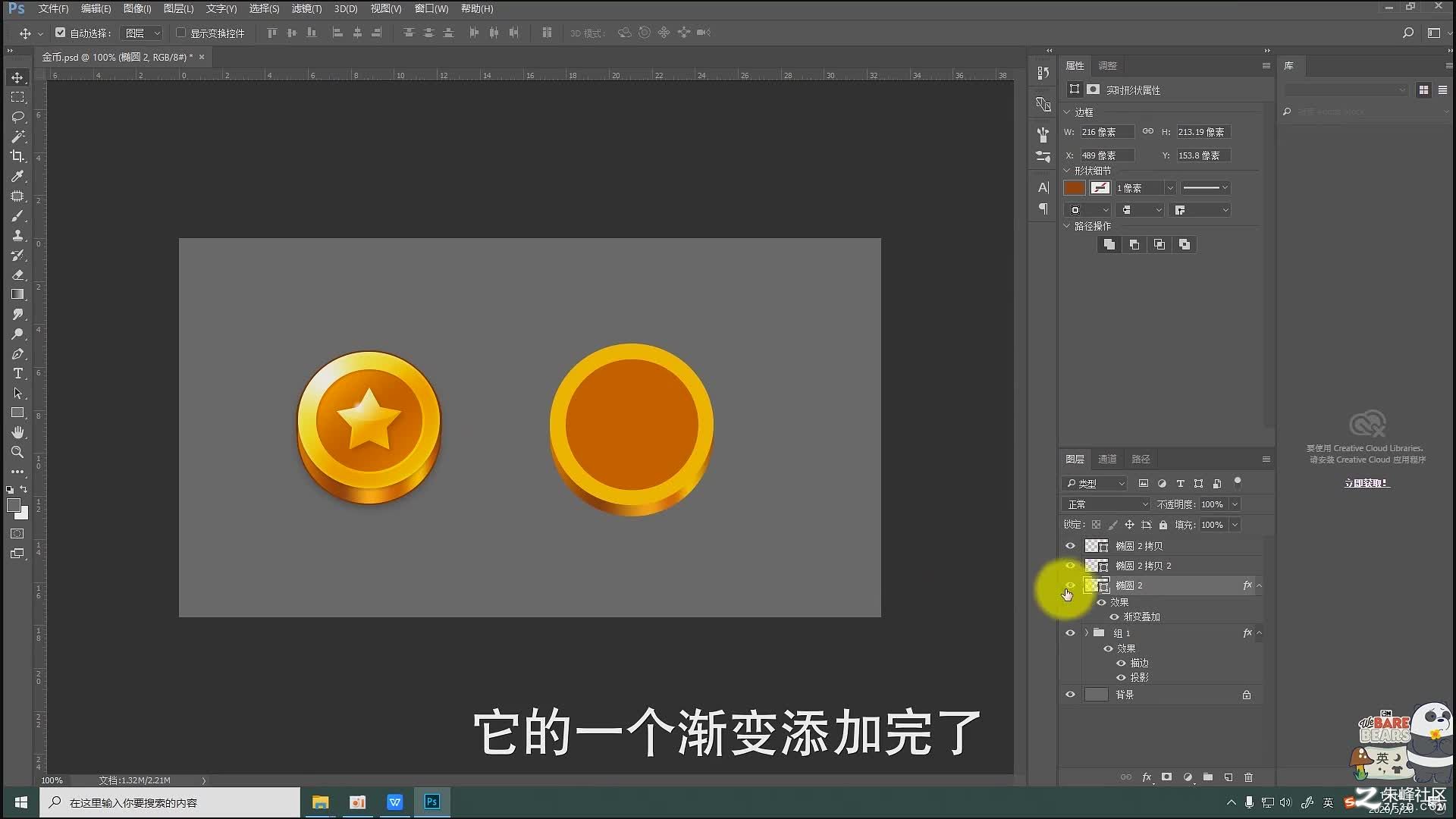Create new adjustment layer icon
This screenshot has height=819, width=1456.
[x=1188, y=777]
